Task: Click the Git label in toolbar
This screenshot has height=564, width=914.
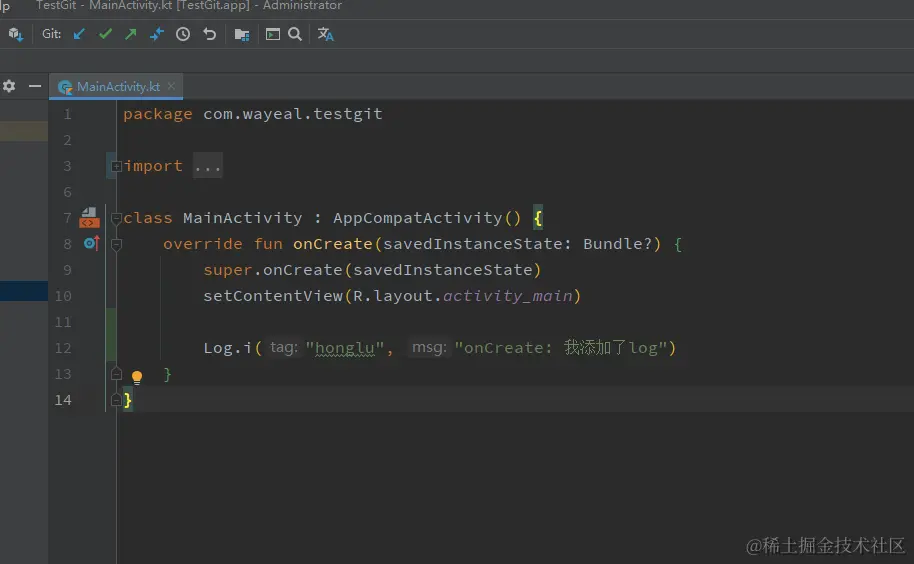Action: [x=52, y=34]
